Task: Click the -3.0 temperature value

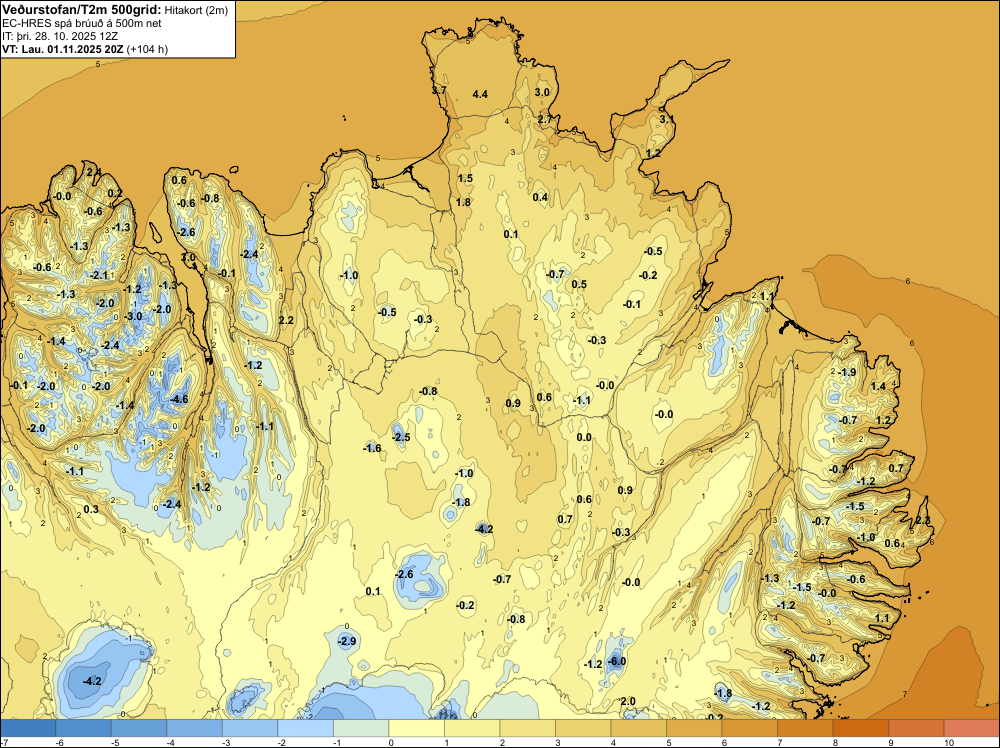Action: (x=133, y=316)
